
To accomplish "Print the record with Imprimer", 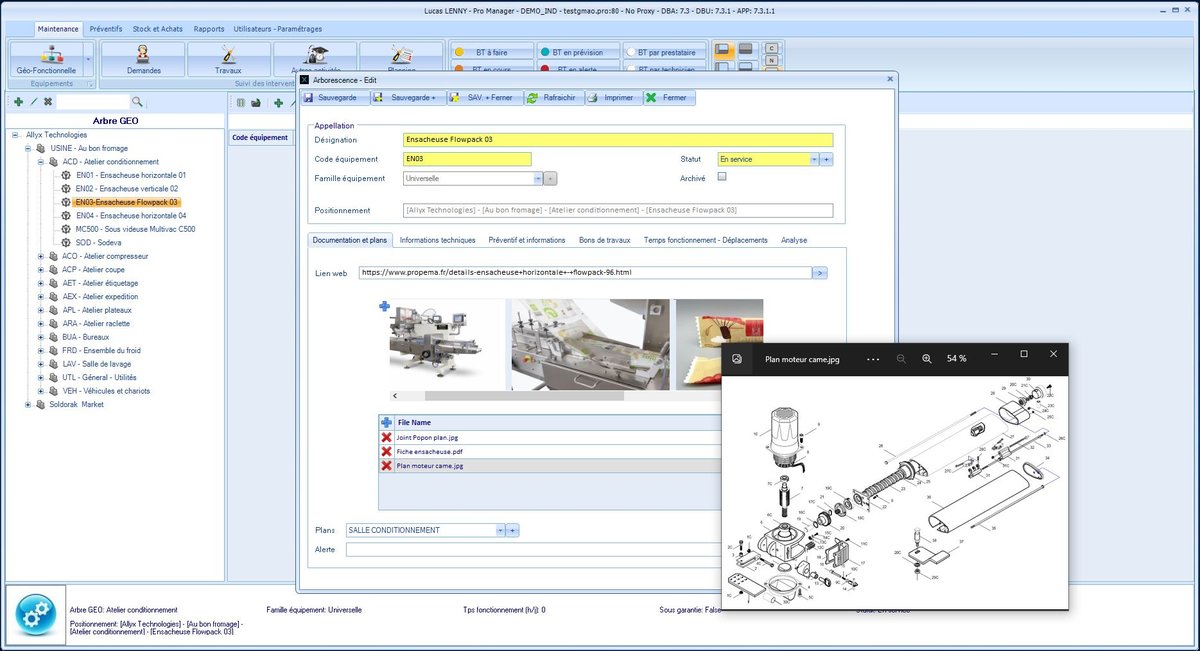I will (x=611, y=98).
